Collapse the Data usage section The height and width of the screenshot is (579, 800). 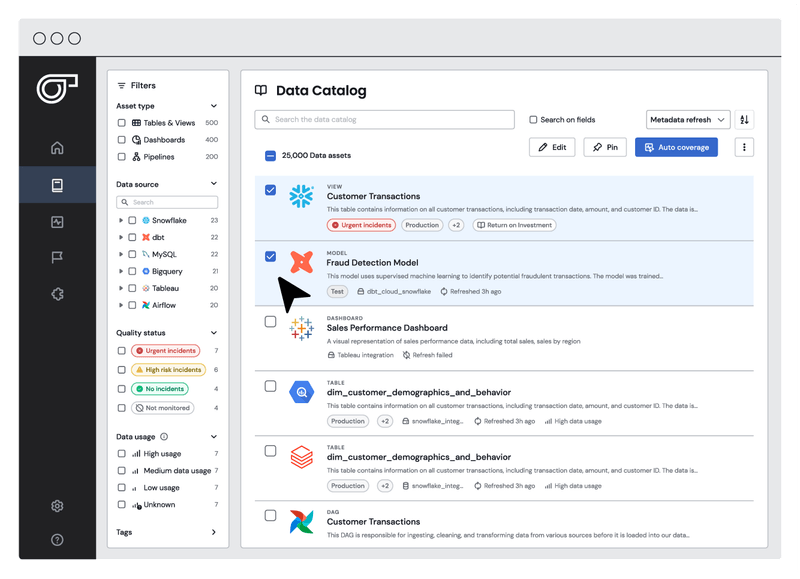pyautogui.click(x=214, y=437)
